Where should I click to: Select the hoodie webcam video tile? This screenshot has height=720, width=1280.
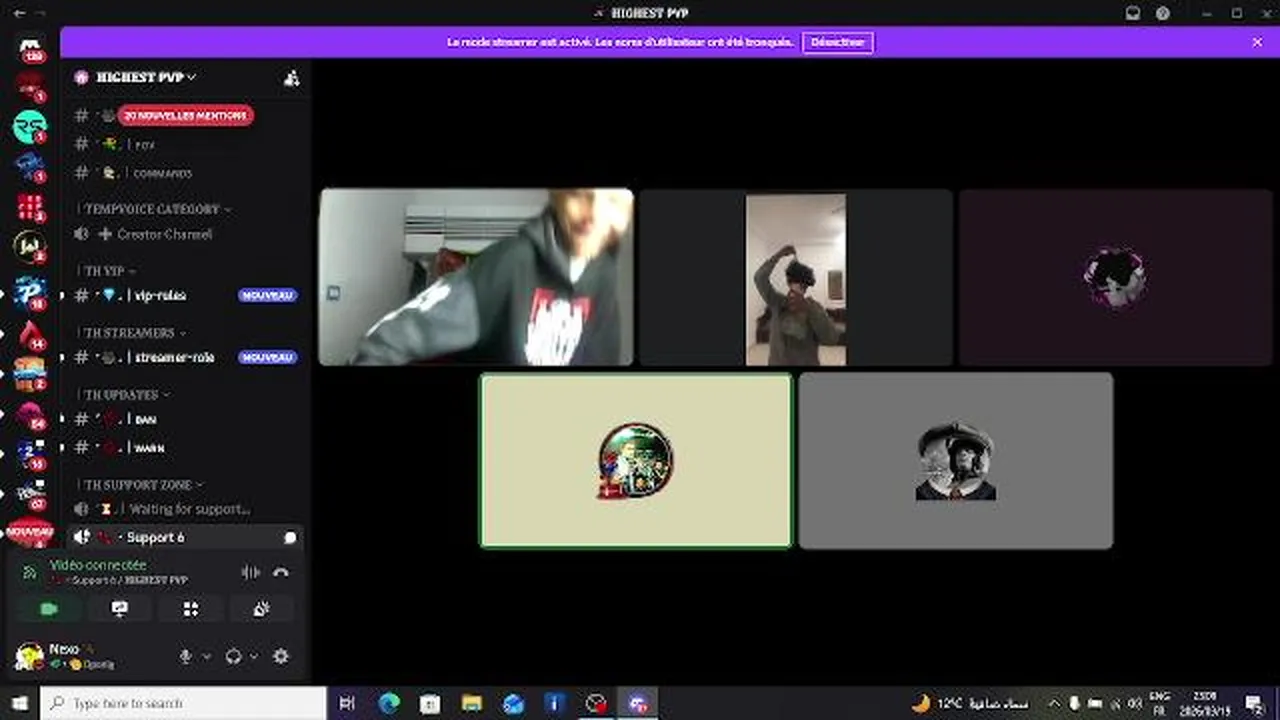coord(476,277)
